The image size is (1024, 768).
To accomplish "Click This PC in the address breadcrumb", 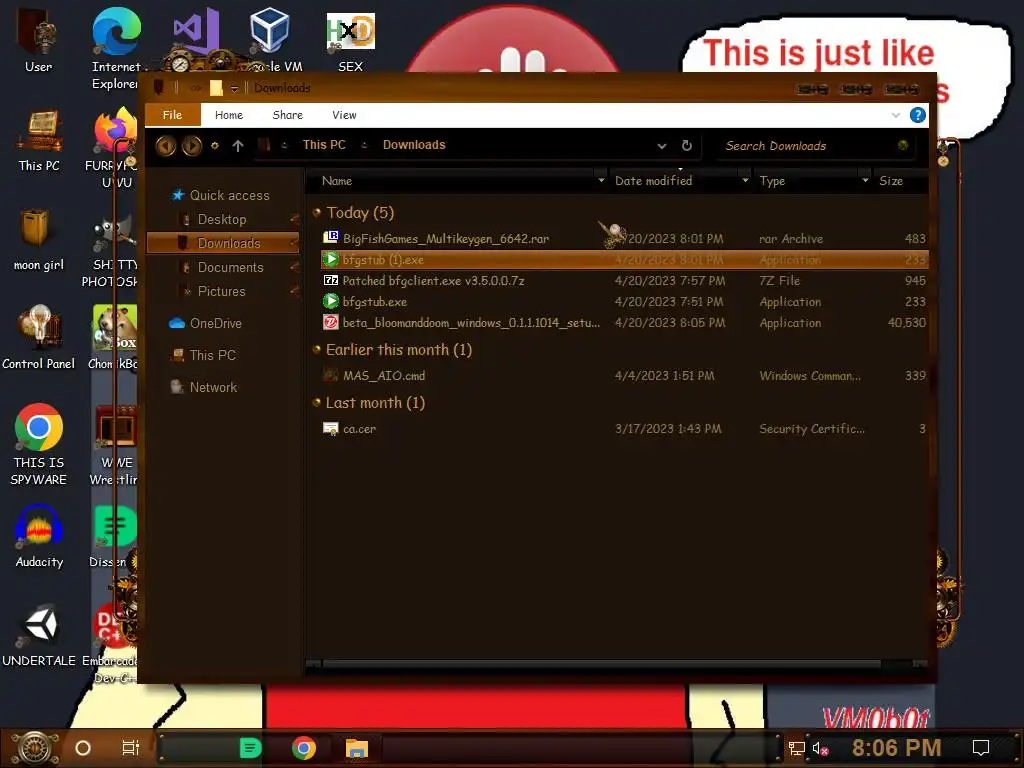I will point(324,145).
